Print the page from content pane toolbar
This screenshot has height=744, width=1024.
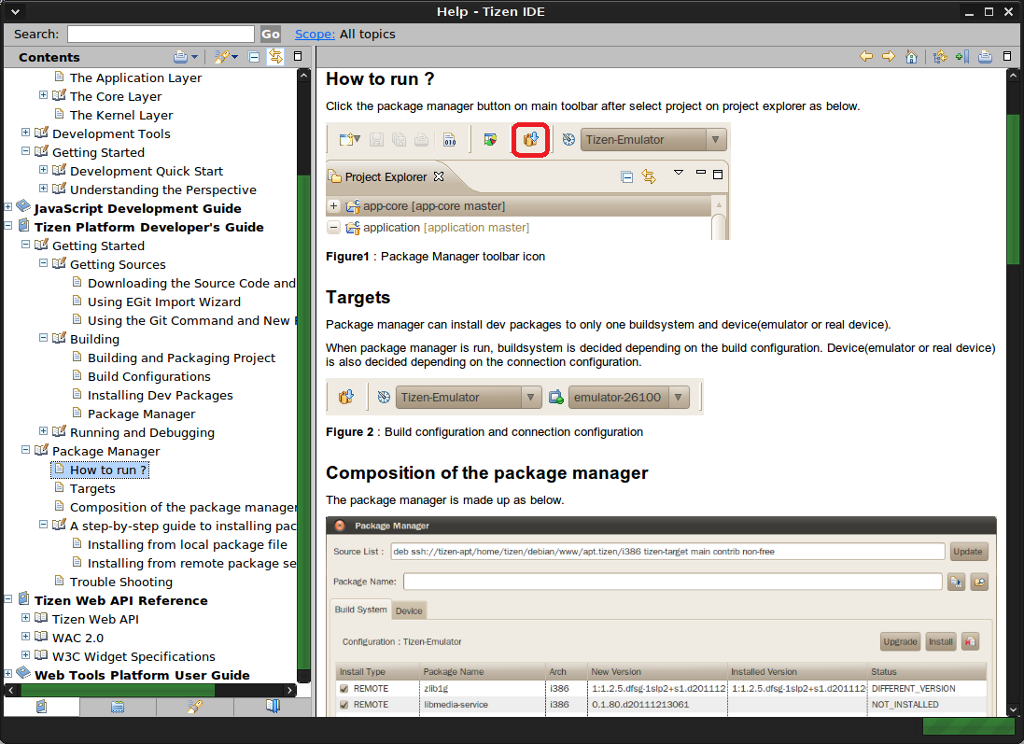985,57
